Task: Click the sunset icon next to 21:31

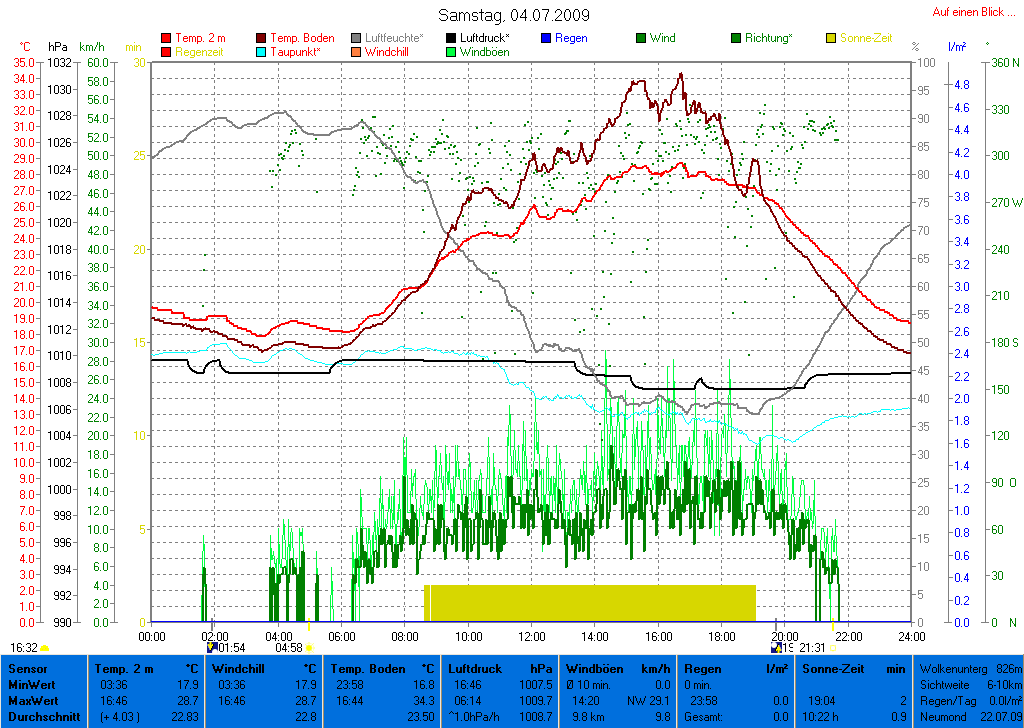Action: 834,648
